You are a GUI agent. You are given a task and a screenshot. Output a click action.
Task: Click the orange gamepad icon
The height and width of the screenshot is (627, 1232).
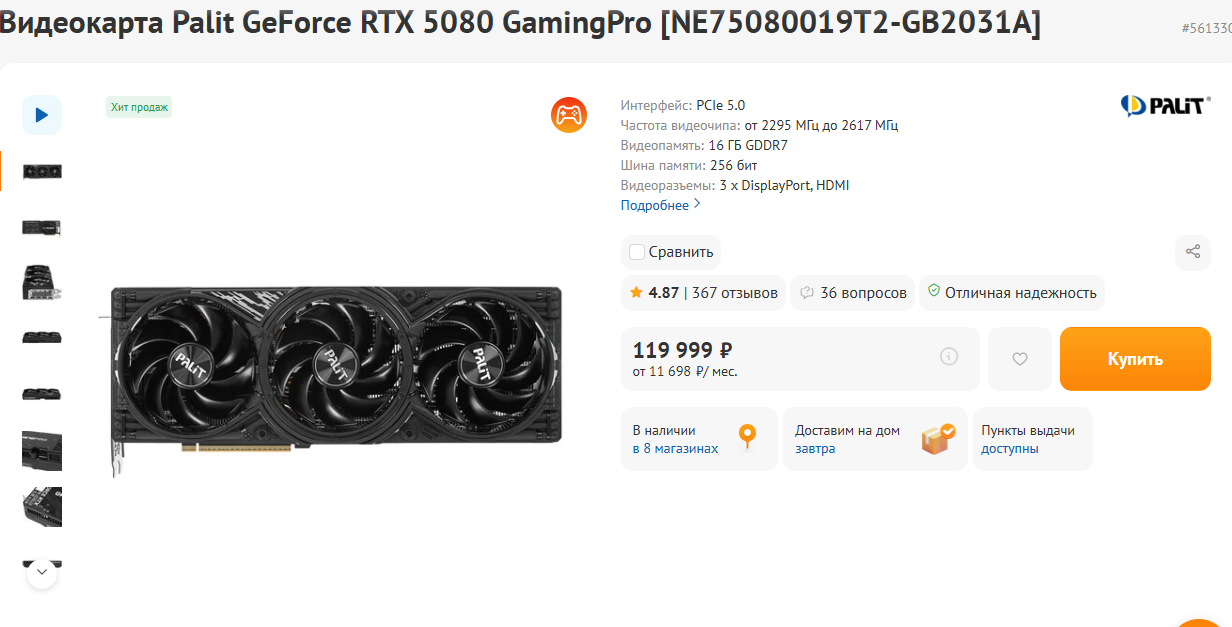[569, 115]
